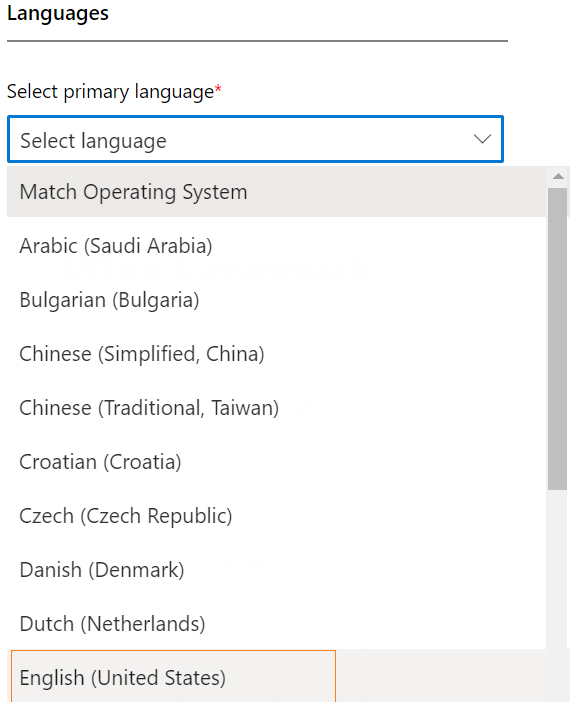
Task: Open the Select language combo box
Action: click(x=255, y=139)
